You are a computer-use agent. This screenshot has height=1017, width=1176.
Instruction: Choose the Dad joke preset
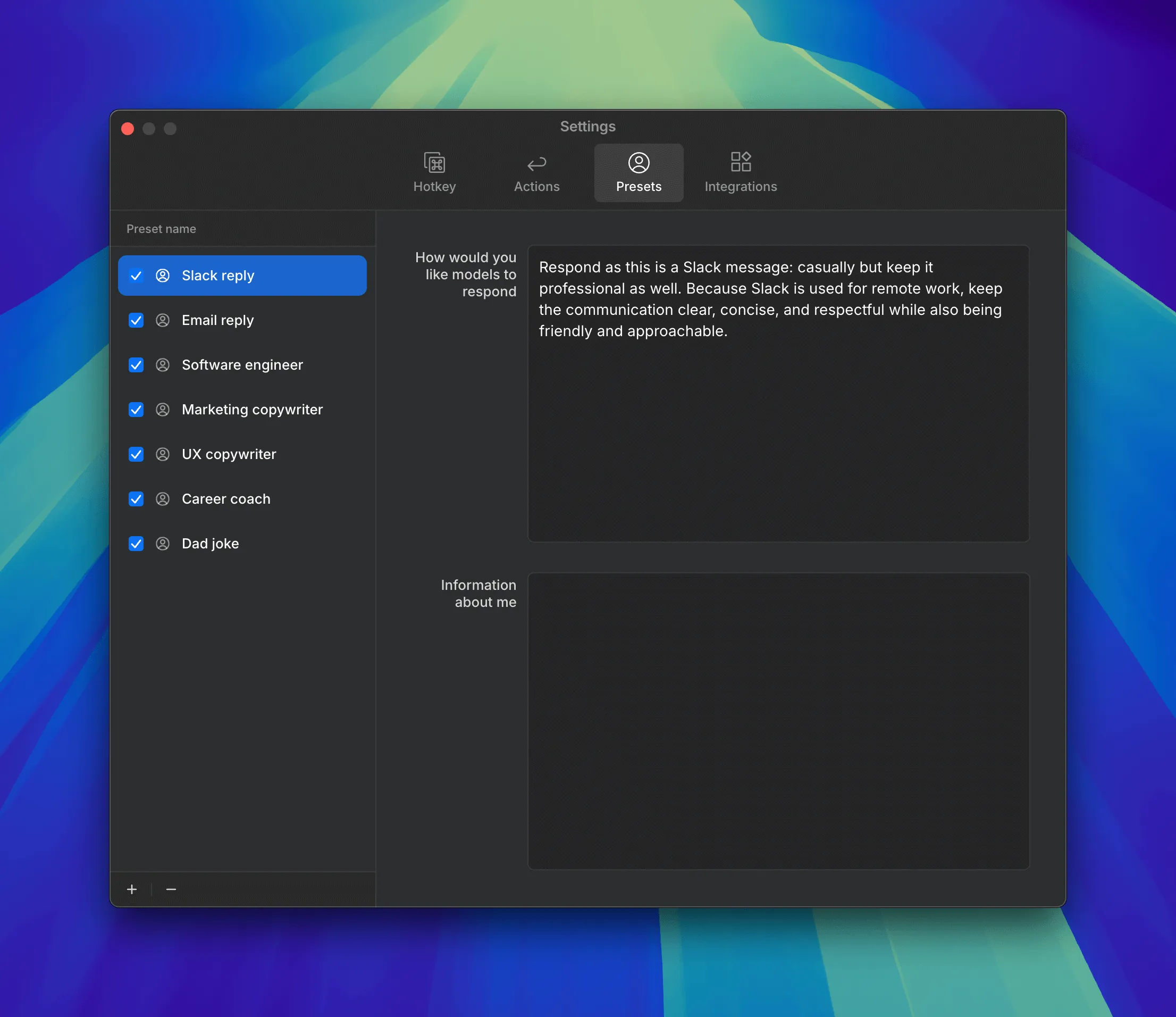210,544
